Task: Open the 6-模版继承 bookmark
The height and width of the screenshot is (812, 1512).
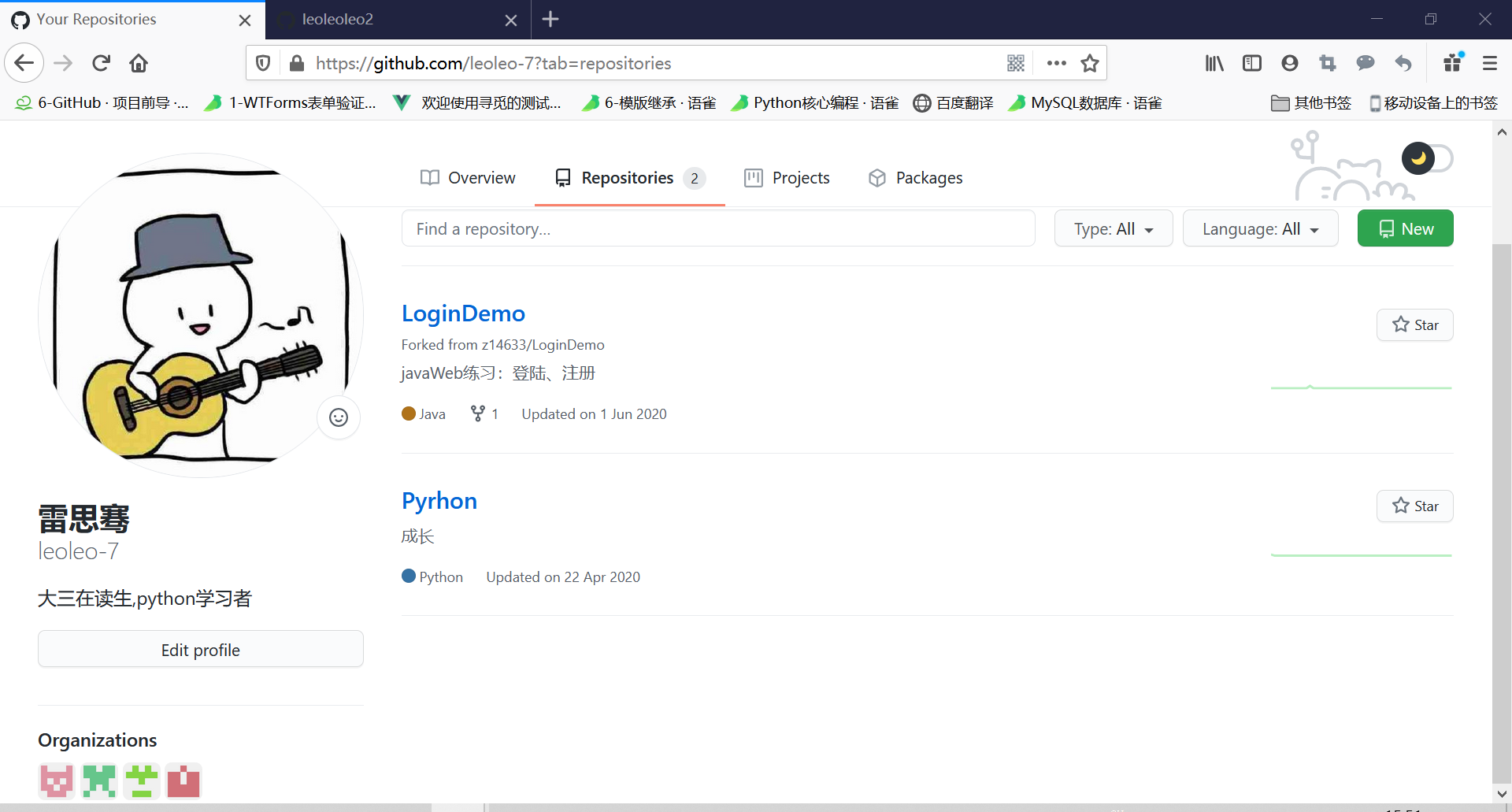Action: [649, 103]
